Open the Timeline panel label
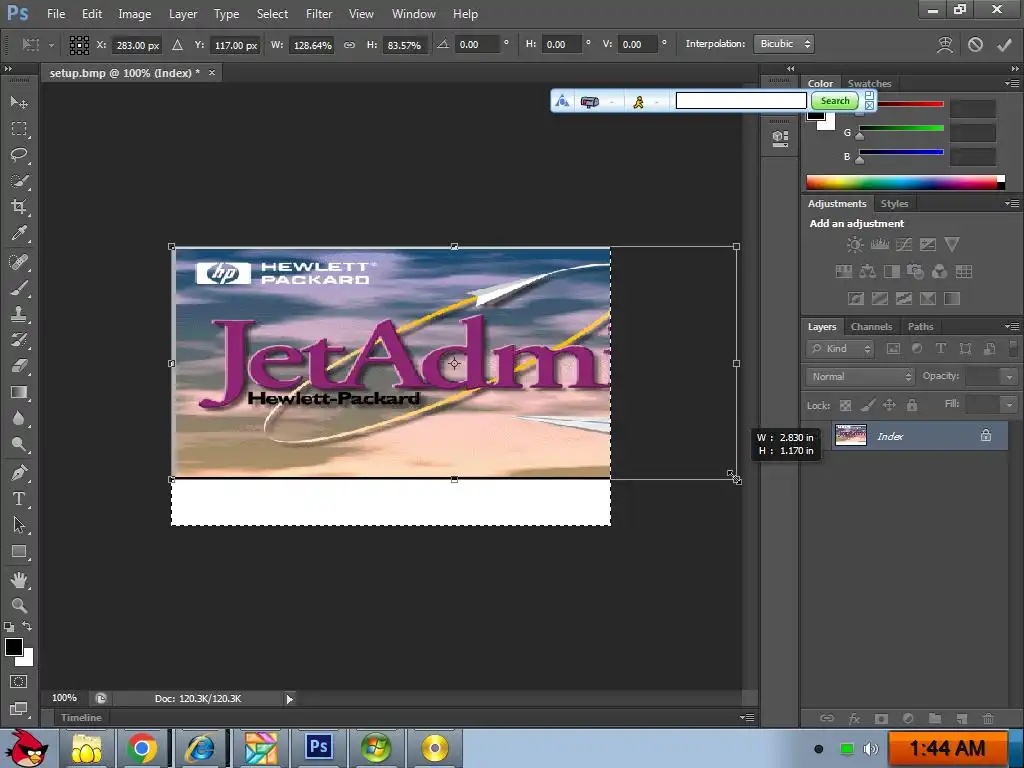Viewport: 1024px width, 768px height. tap(81, 718)
